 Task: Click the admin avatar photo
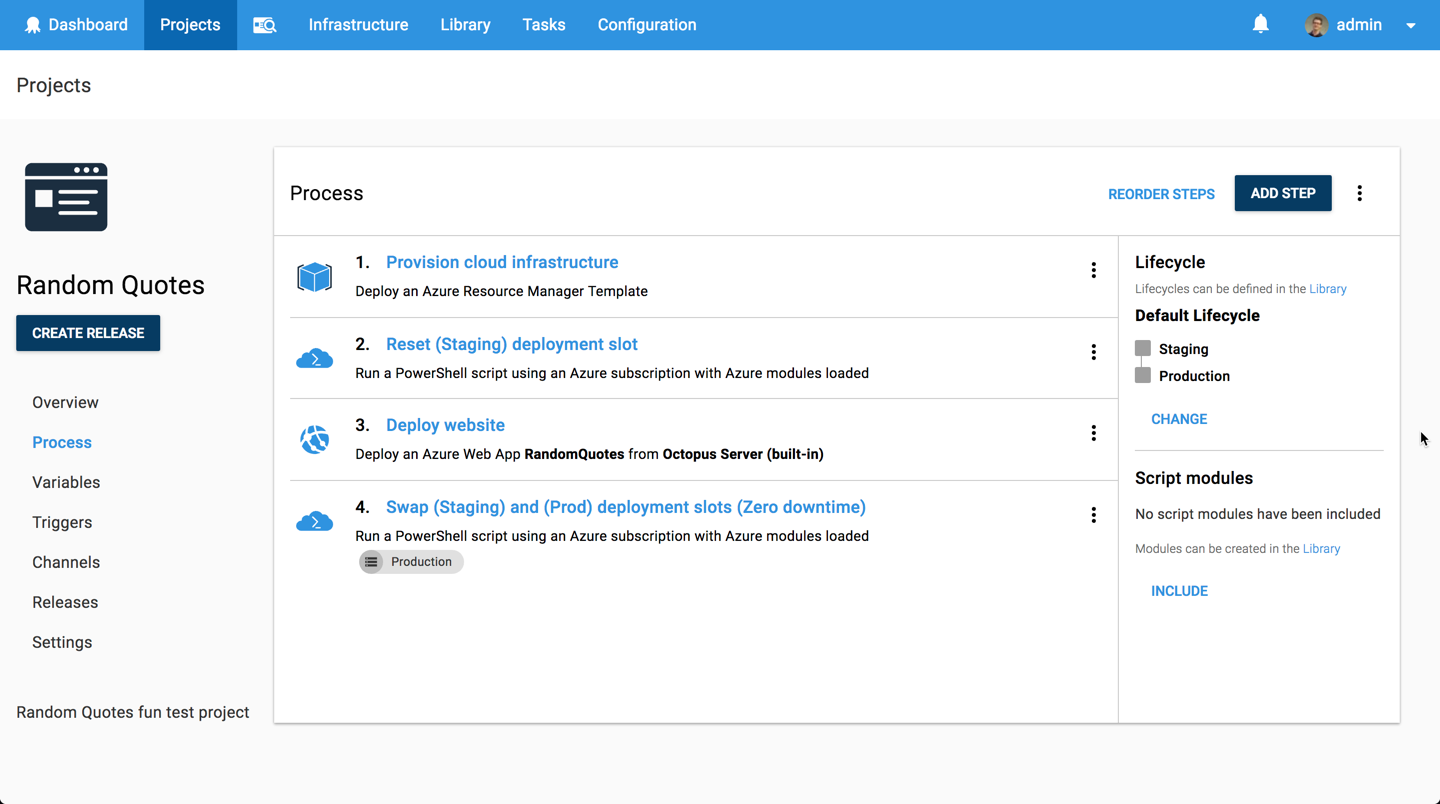pyautogui.click(x=1317, y=24)
